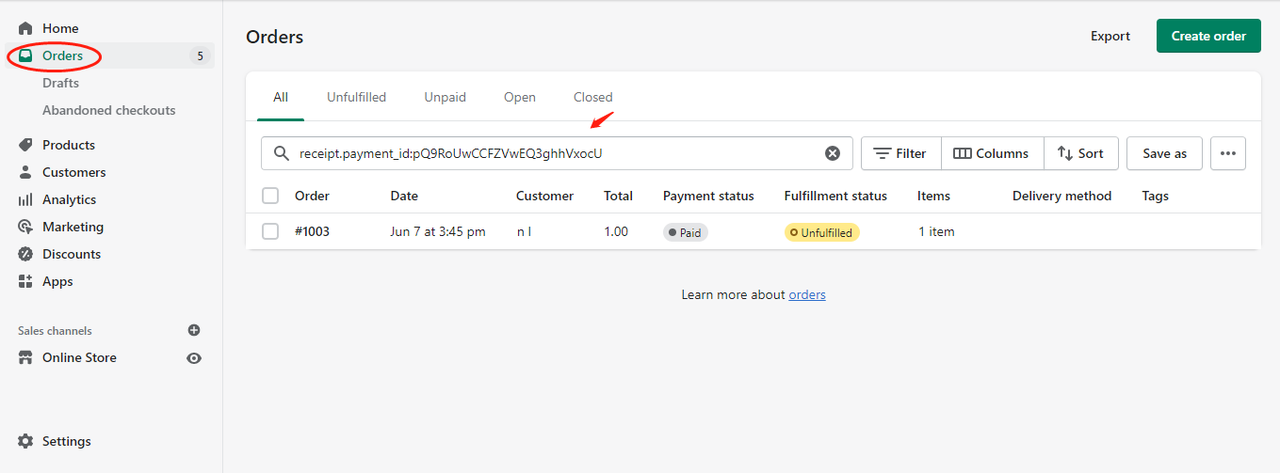Switch to the Unpaid tab

(x=445, y=97)
